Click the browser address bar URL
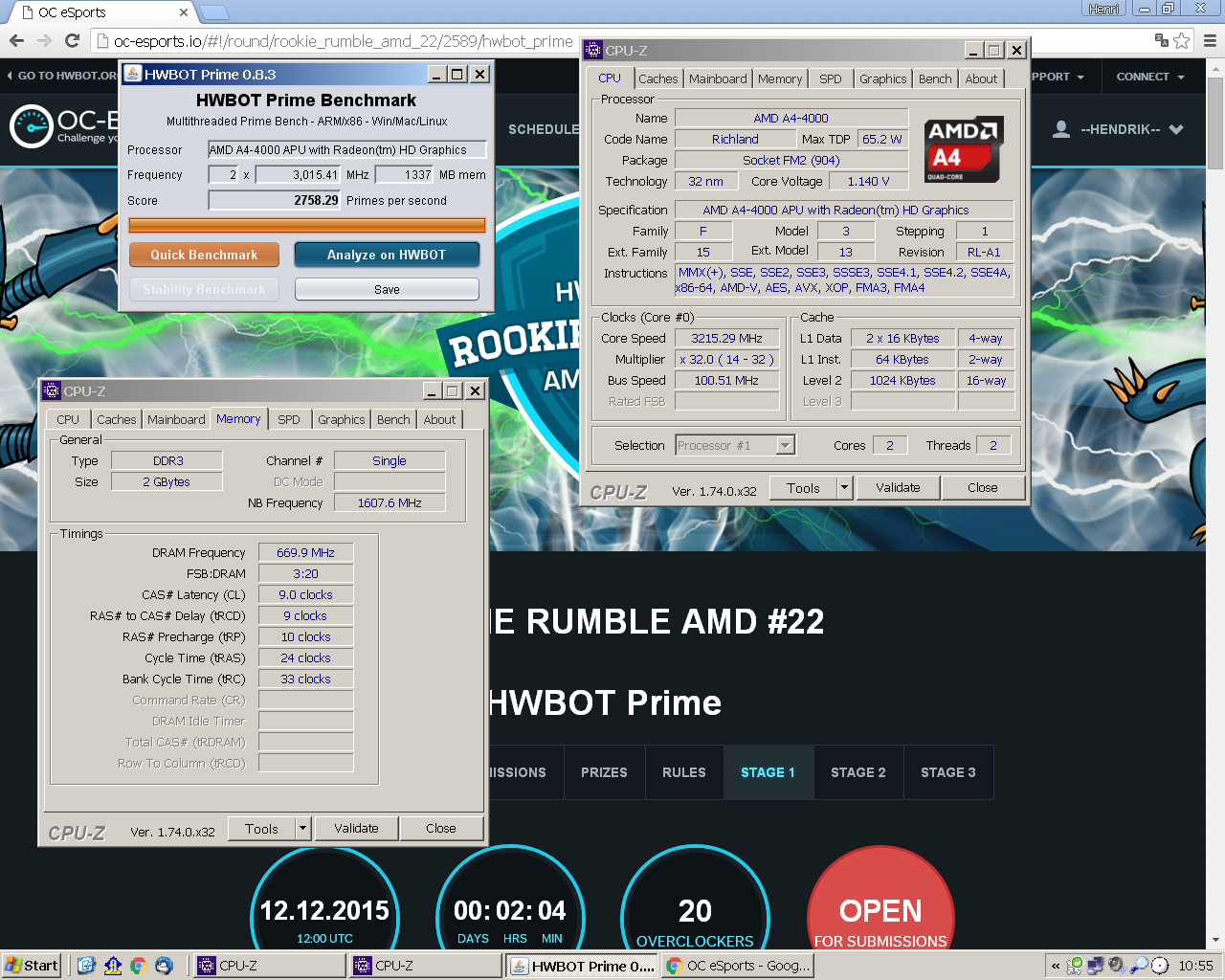The image size is (1225, 980). (x=343, y=41)
